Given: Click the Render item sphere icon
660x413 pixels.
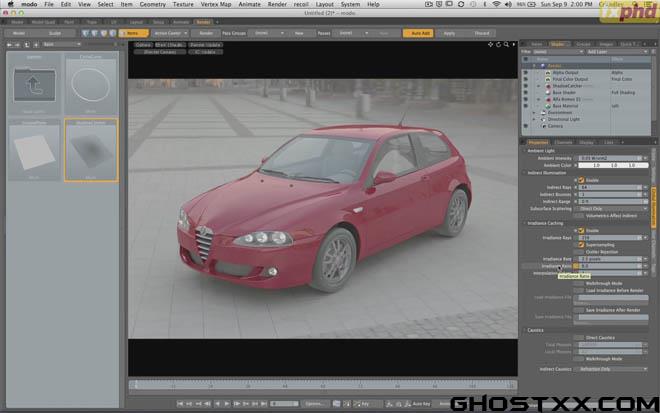Looking at the screenshot, I should pyautogui.click(x=543, y=66).
